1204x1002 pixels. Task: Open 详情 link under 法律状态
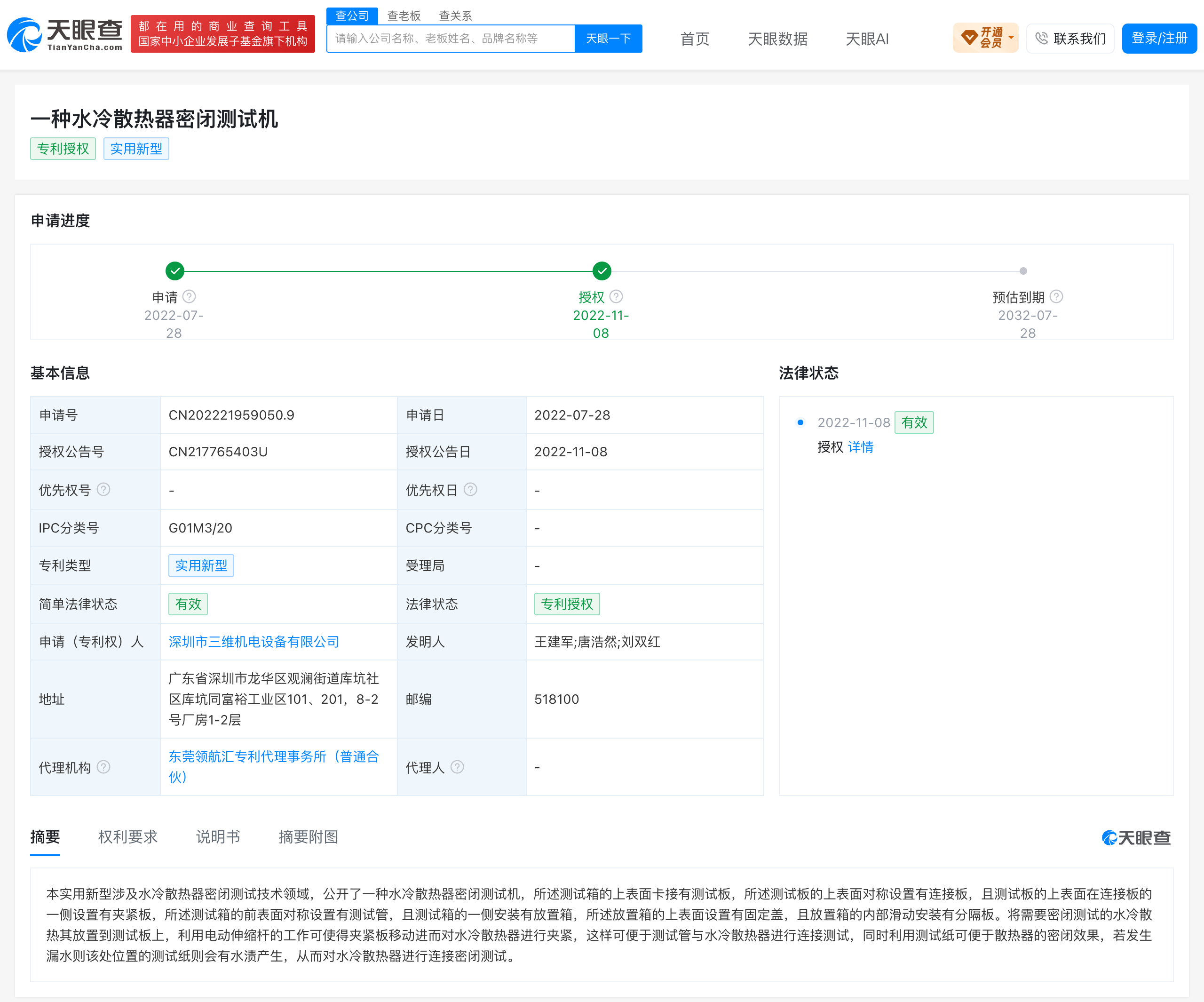point(861,447)
